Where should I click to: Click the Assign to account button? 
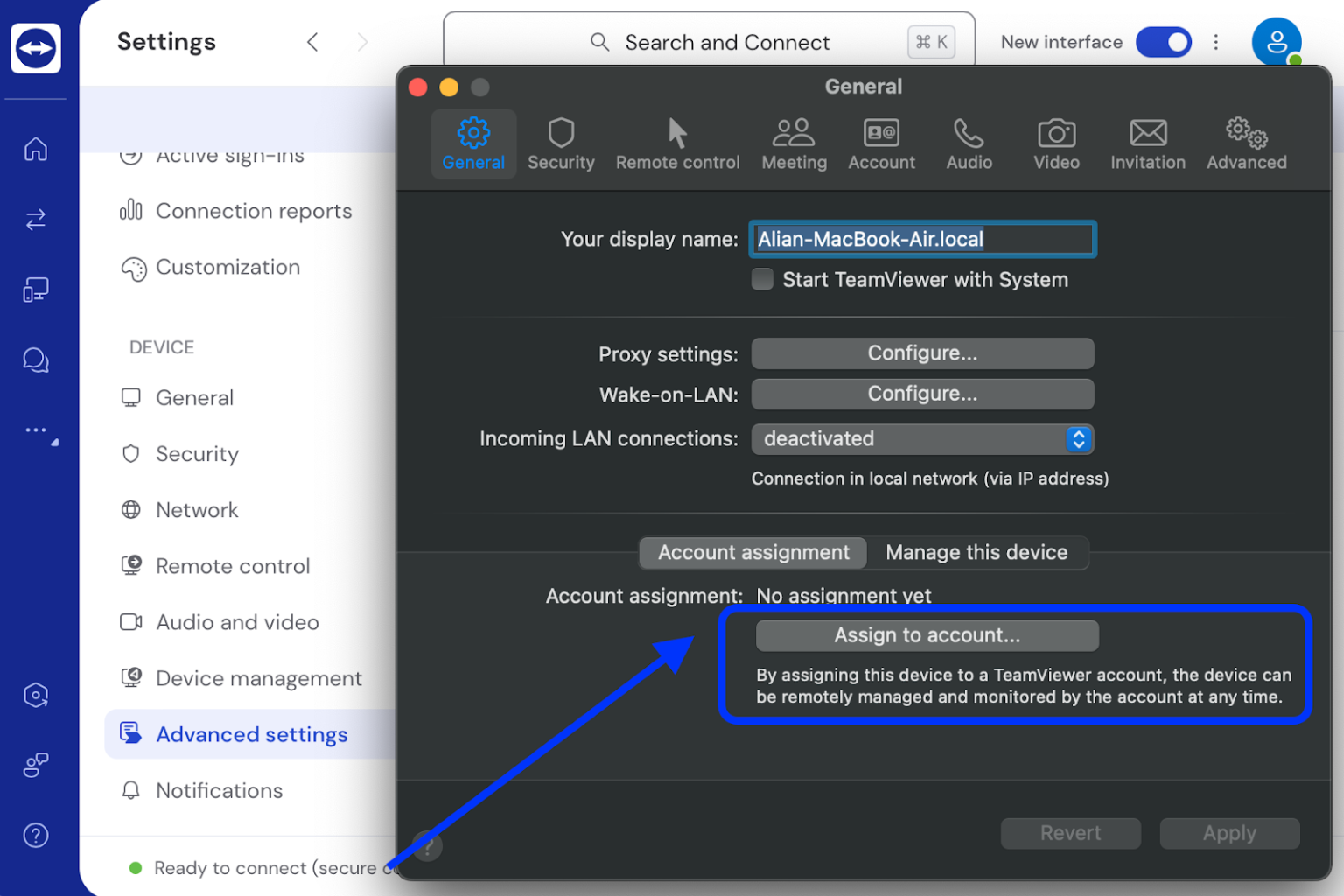(x=926, y=635)
